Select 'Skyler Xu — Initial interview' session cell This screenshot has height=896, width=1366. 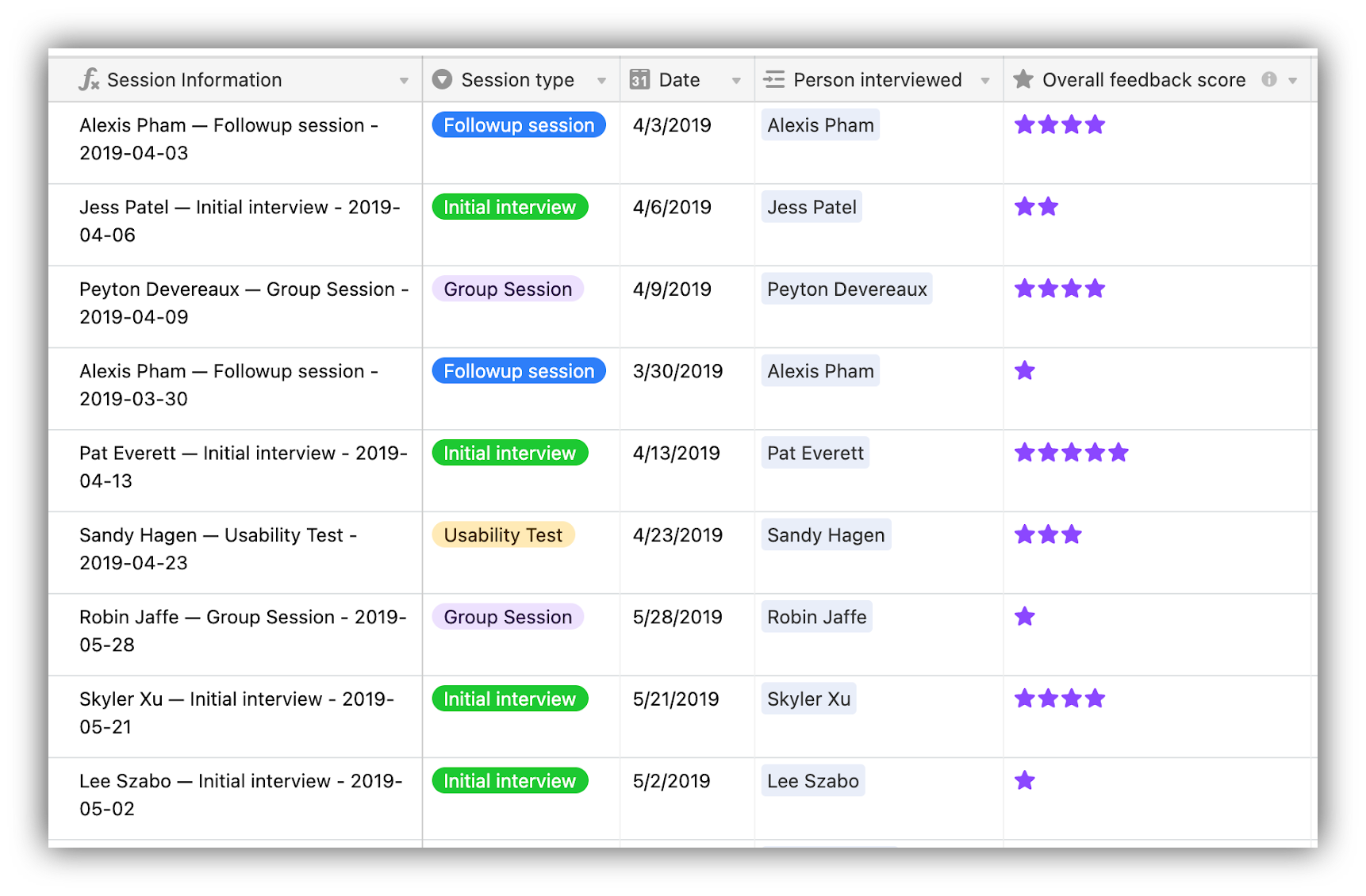point(235,716)
